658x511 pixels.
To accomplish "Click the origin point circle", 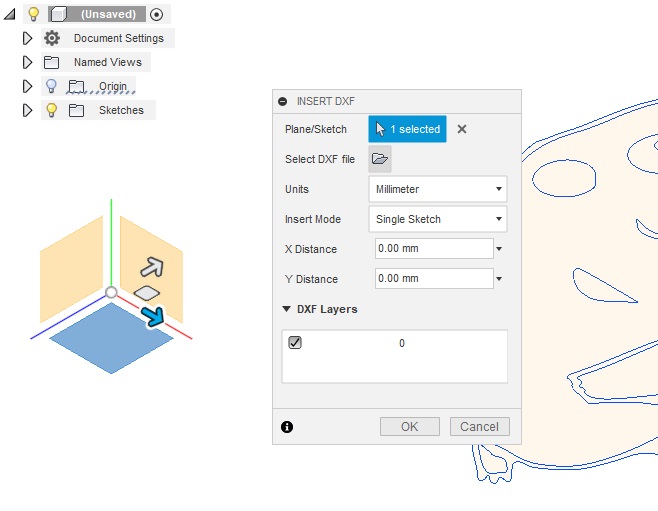I will coord(111,292).
